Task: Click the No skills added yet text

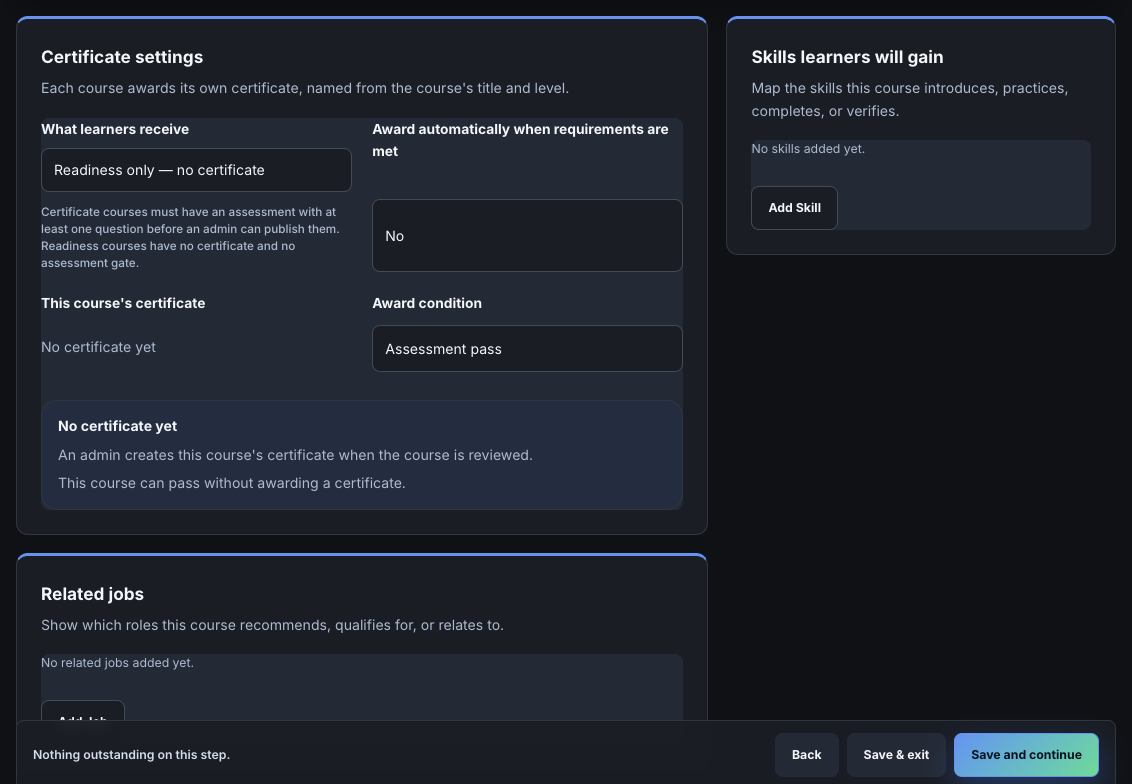Action: pyautogui.click(x=808, y=149)
